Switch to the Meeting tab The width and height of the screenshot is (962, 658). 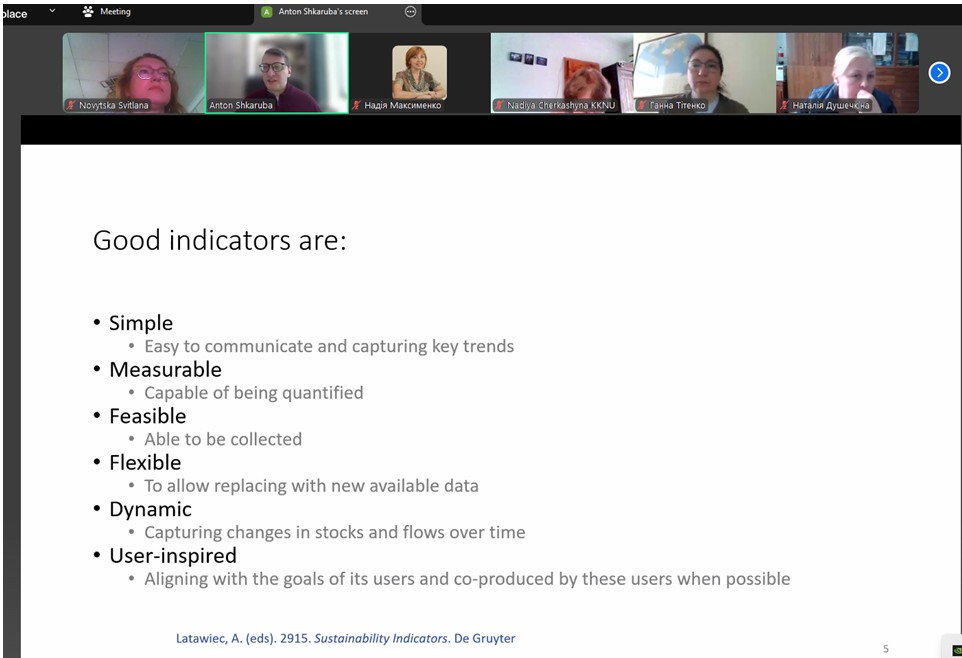click(114, 12)
